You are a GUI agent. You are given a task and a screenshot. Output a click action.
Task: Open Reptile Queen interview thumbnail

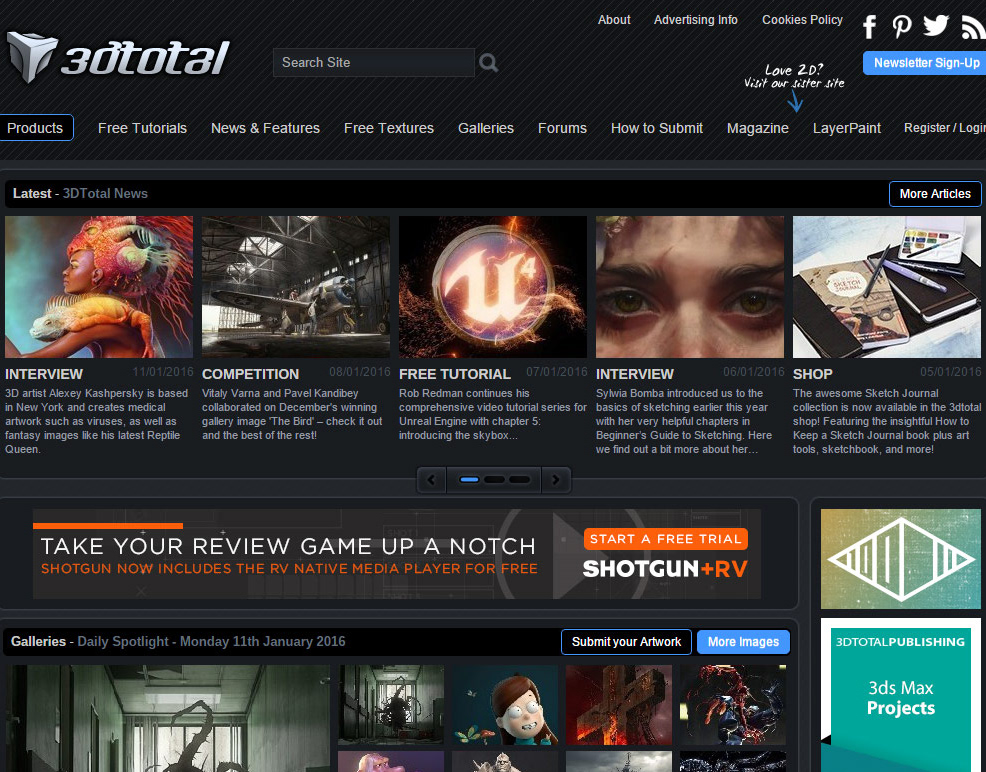tap(99, 287)
